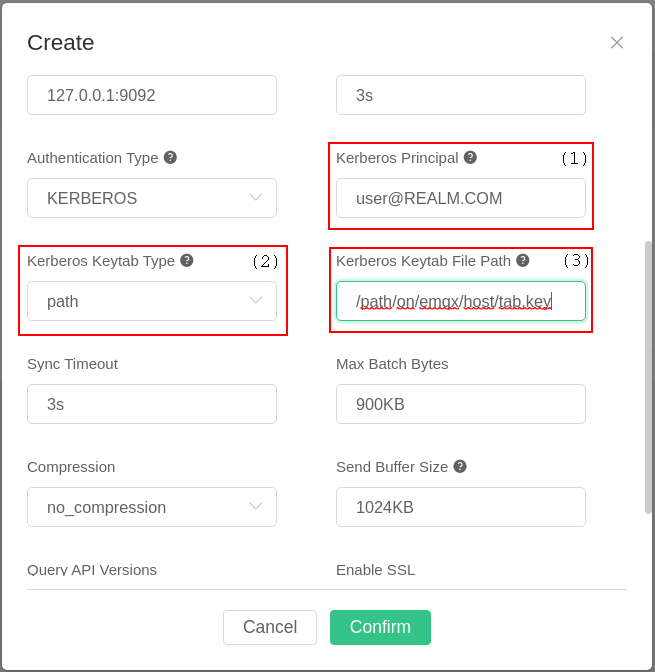Click the Kerberos Principal help icon

(x=470, y=157)
